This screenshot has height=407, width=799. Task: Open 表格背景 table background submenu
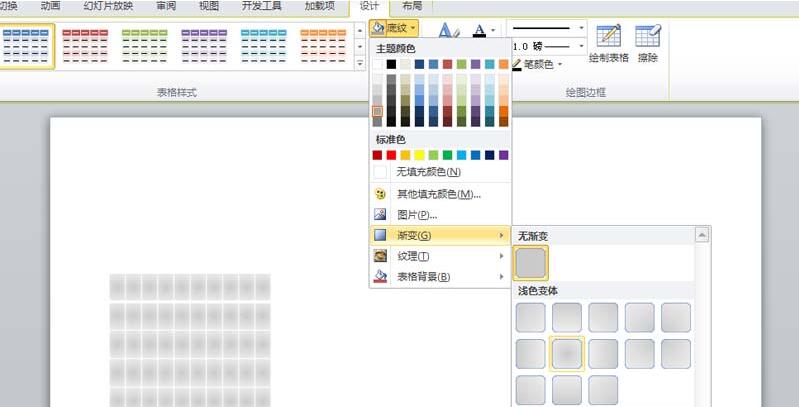440,277
